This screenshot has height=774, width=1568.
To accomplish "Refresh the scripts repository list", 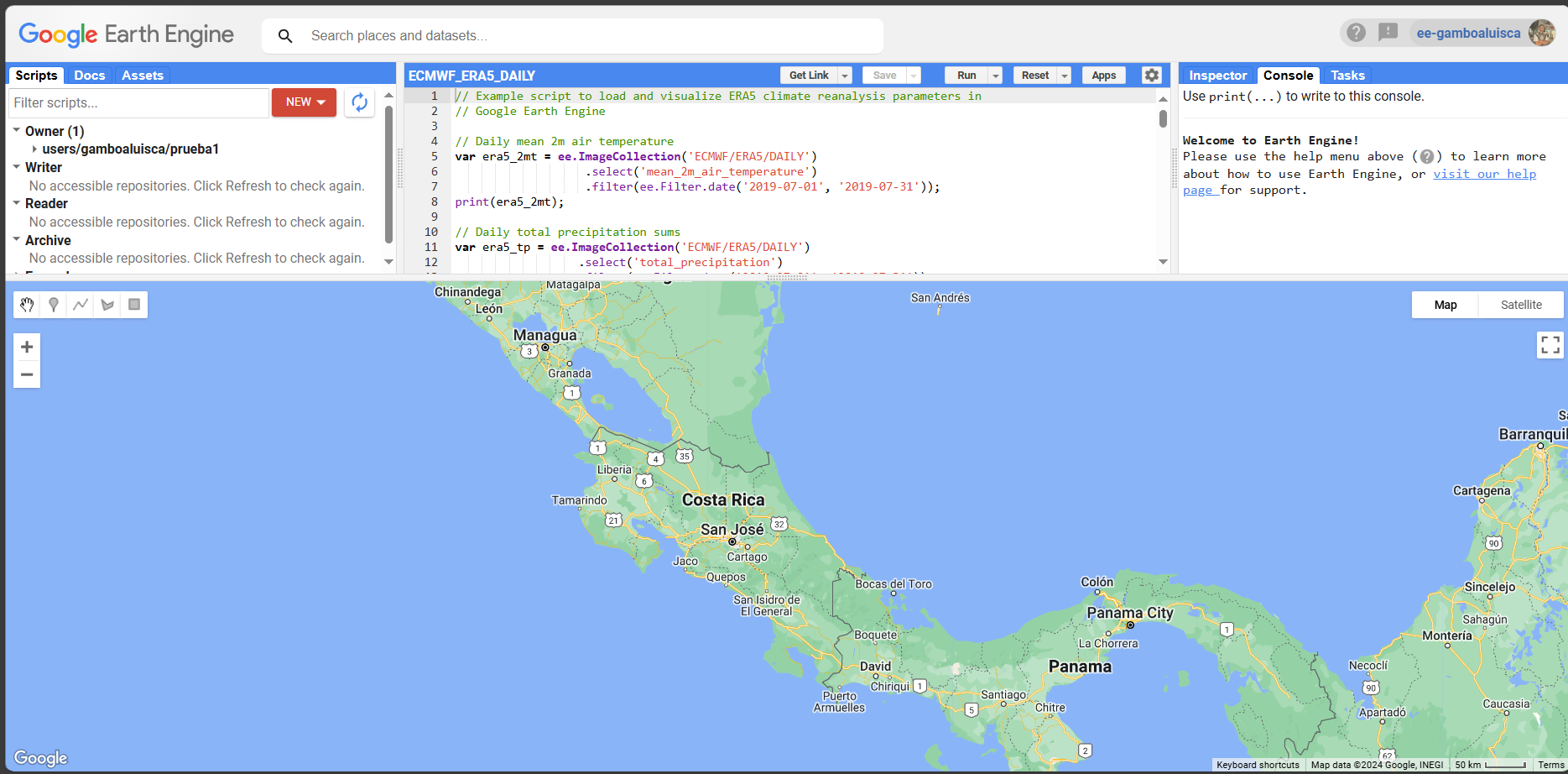I will click(x=359, y=102).
